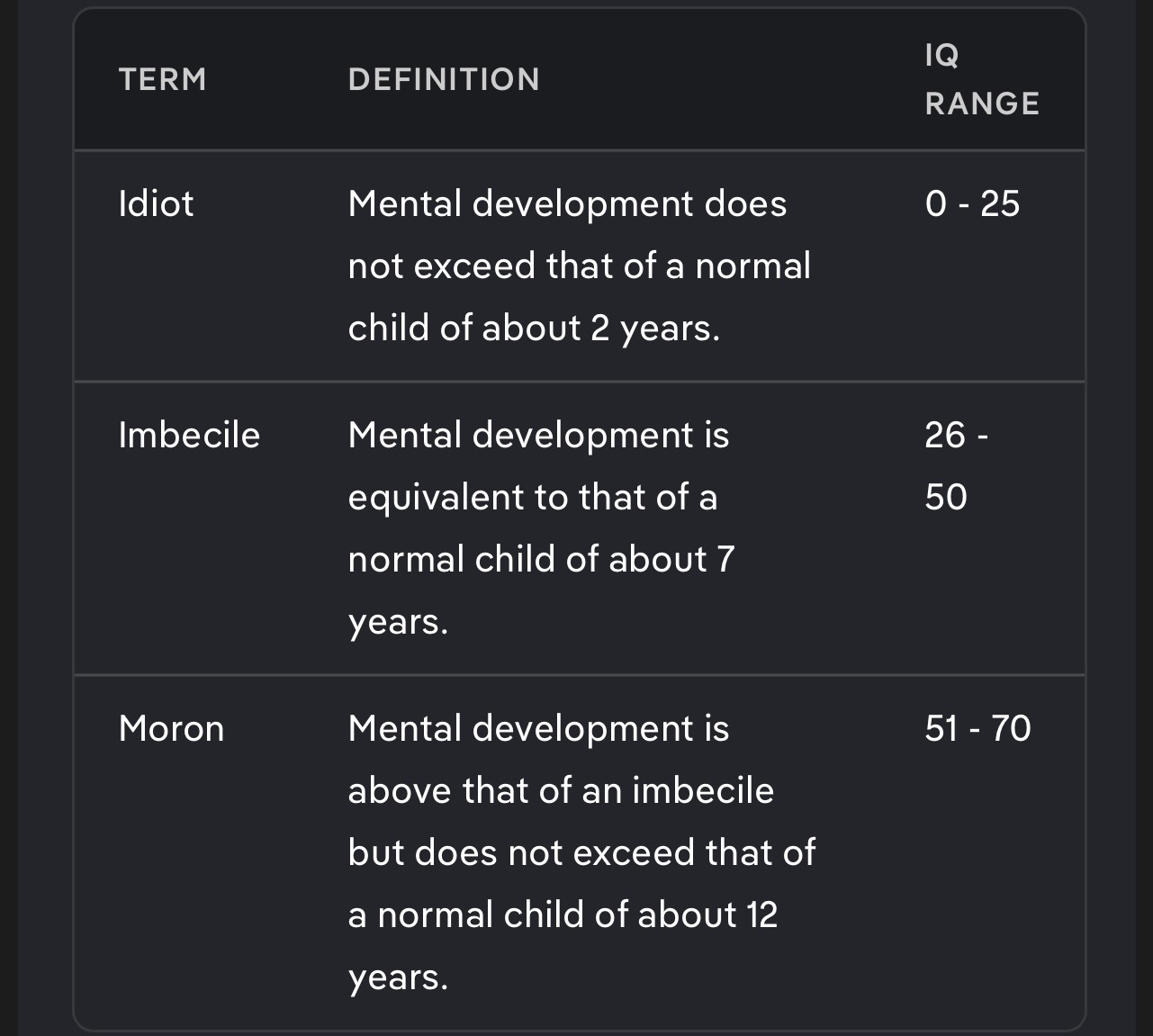Image resolution: width=1153 pixels, height=1036 pixels.
Task: Click the 0 - 25 IQ range value
Action: coord(972,203)
